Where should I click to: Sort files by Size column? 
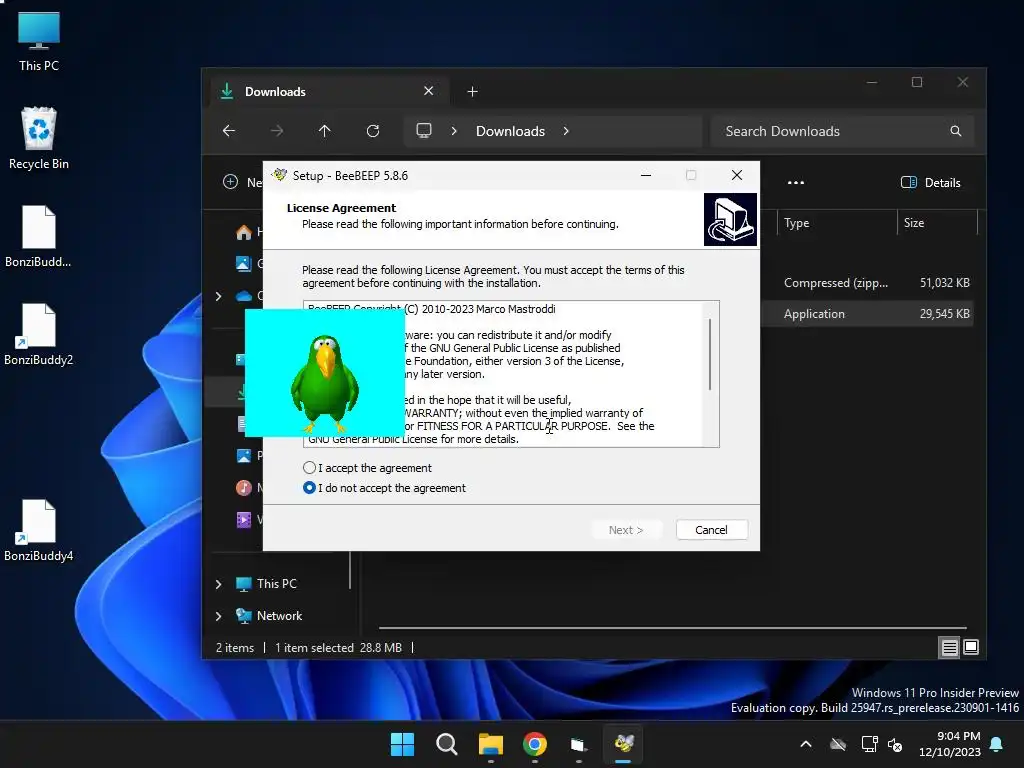[937, 223]
